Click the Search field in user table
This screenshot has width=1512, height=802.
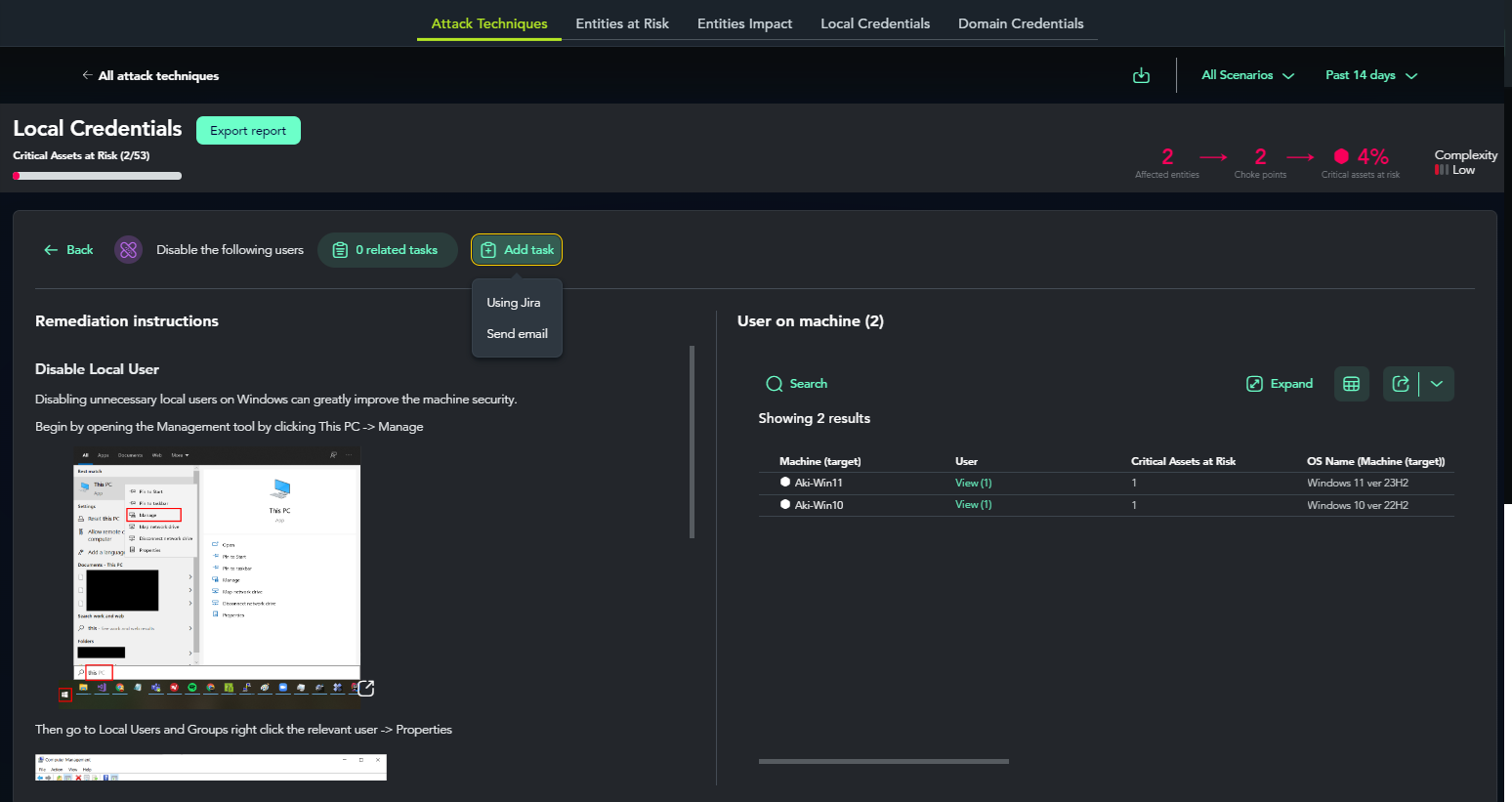(x=797, y=384)
